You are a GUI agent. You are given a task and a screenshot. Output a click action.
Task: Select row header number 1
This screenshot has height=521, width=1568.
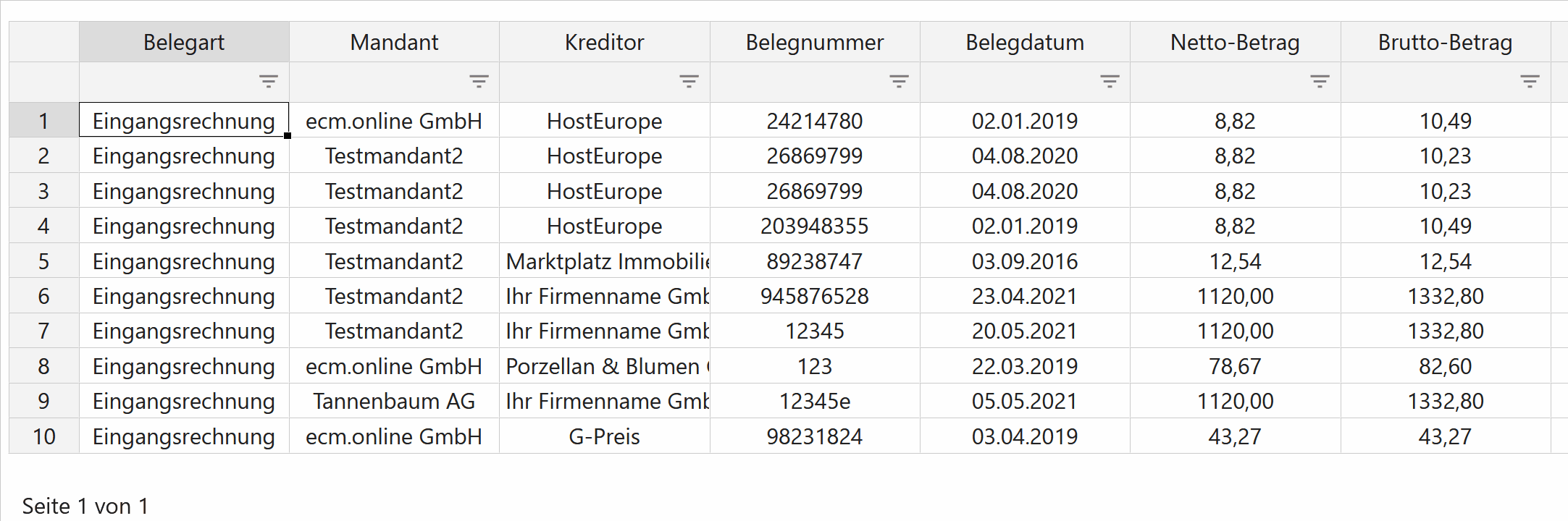[x=44, y=120]
